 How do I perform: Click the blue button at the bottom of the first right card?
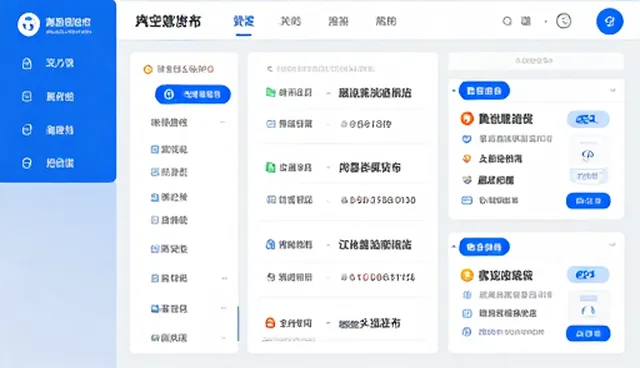coord(588,201)
